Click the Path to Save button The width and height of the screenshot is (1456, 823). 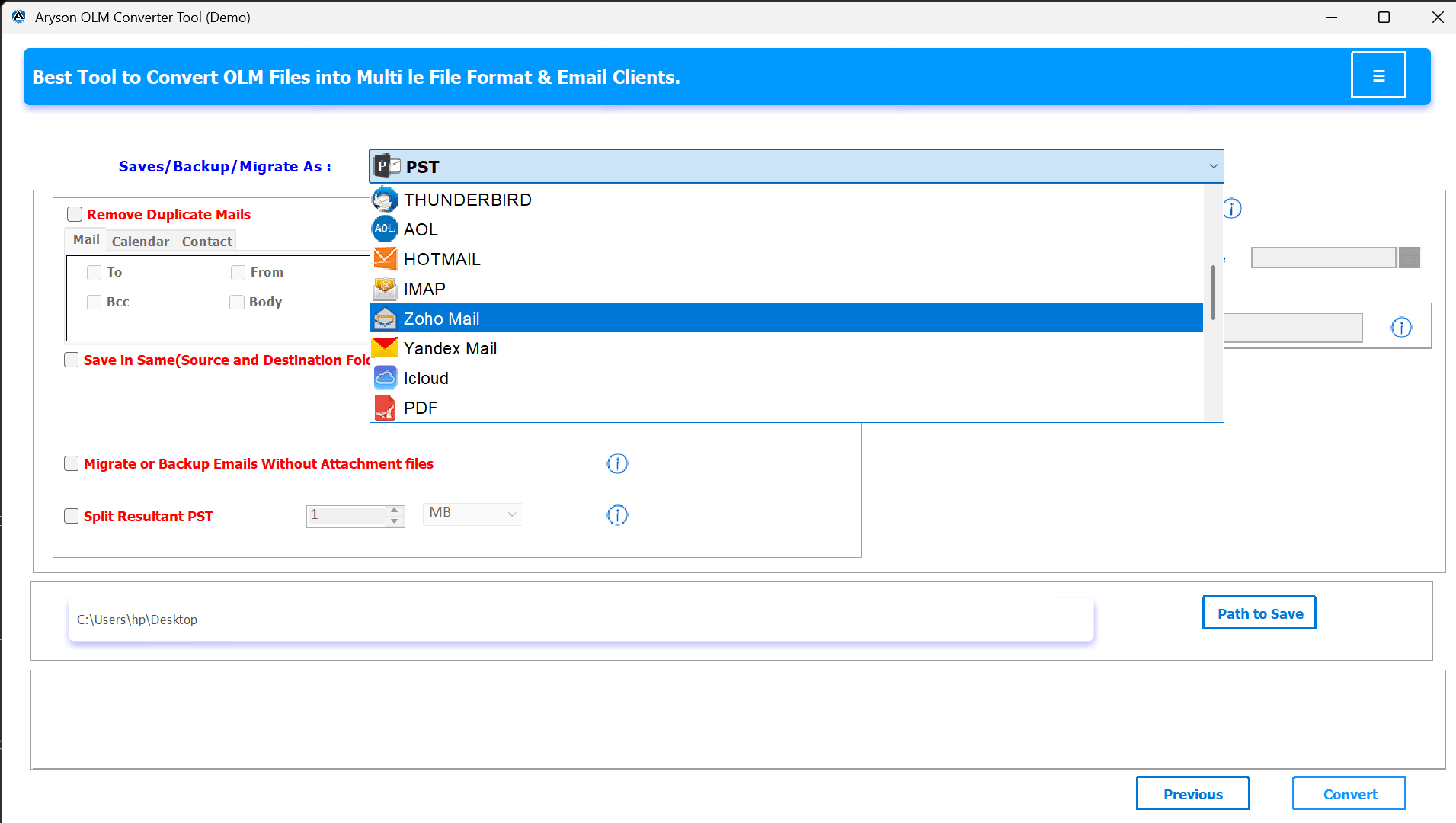pos(1259,612)
